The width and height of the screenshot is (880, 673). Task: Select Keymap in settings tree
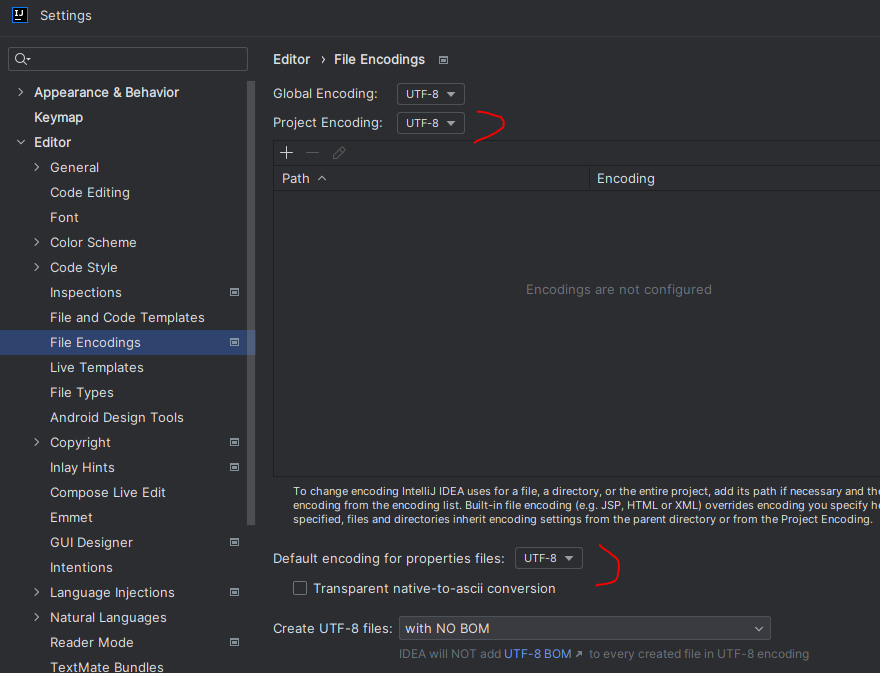(x=58, y=117)
